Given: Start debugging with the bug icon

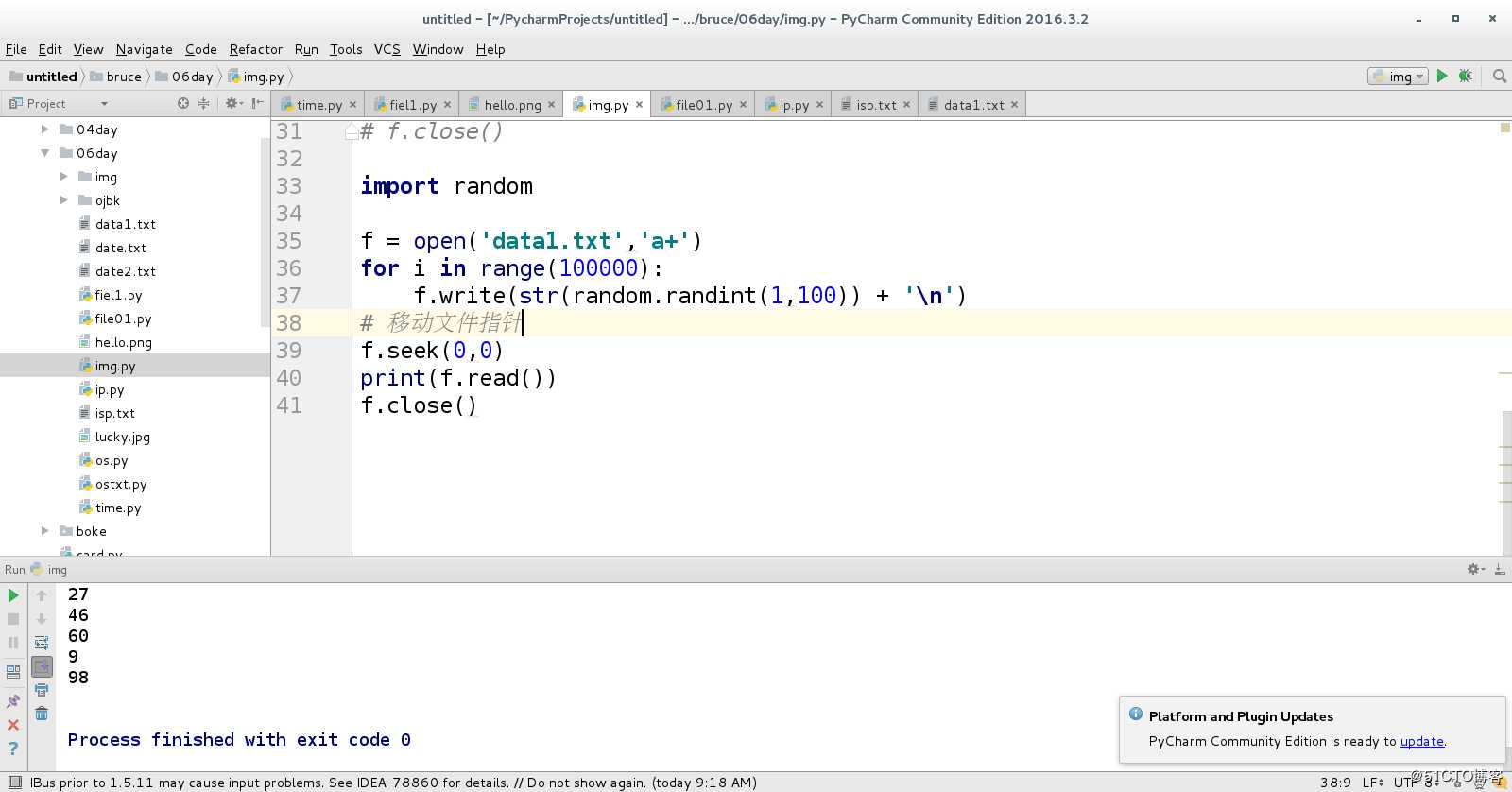Looking at the screenshot, I should pos(1465,76).
